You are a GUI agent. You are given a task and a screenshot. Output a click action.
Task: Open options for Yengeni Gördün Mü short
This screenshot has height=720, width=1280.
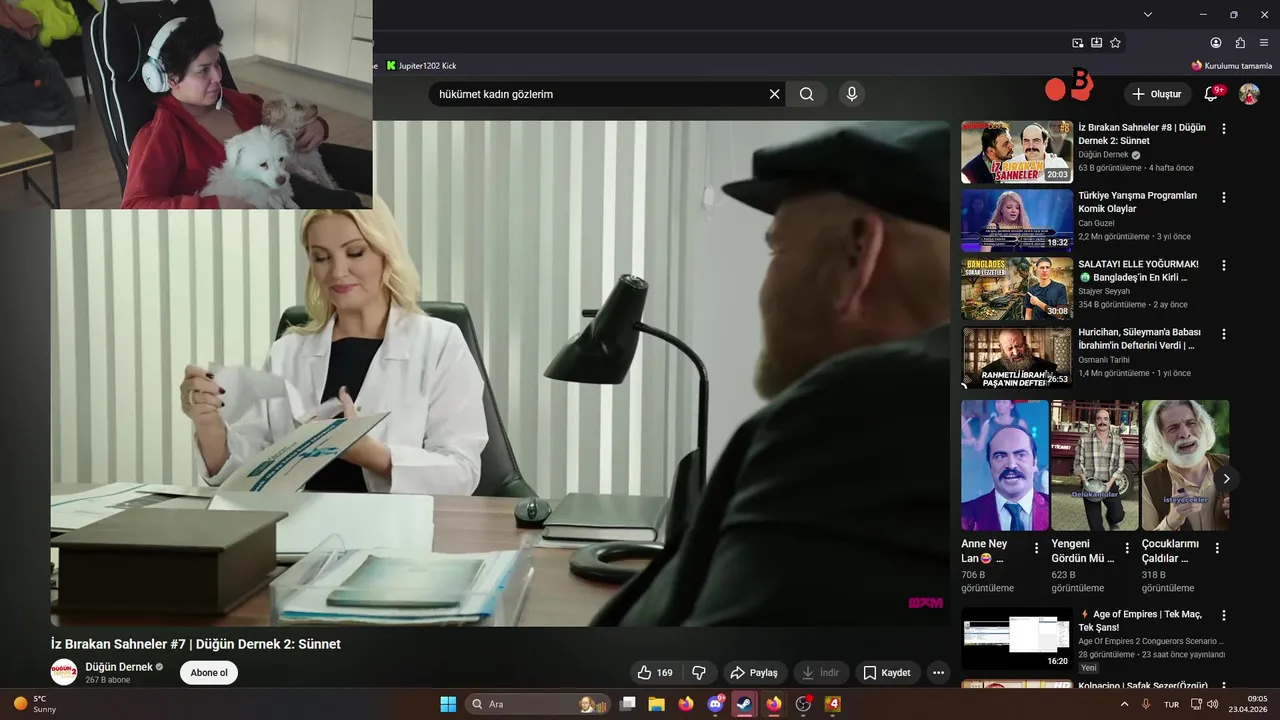click(x=1127, y=548)
